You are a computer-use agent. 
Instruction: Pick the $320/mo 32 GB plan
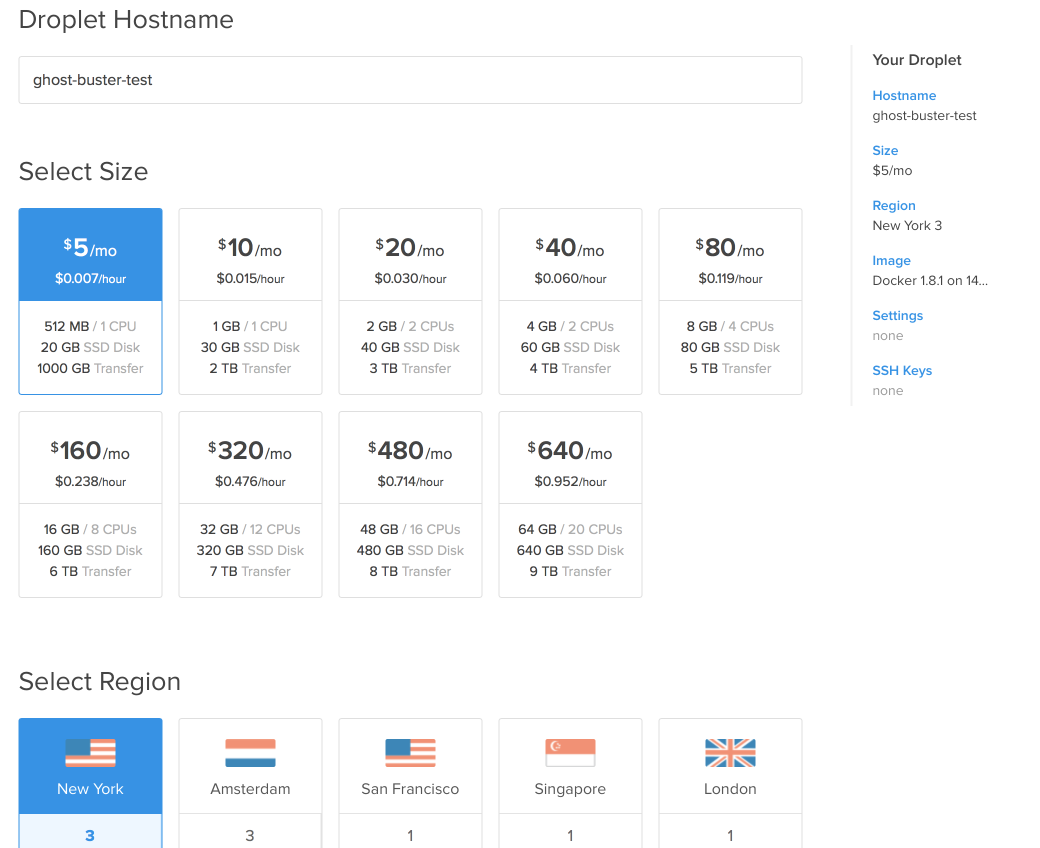click(250, 504)
